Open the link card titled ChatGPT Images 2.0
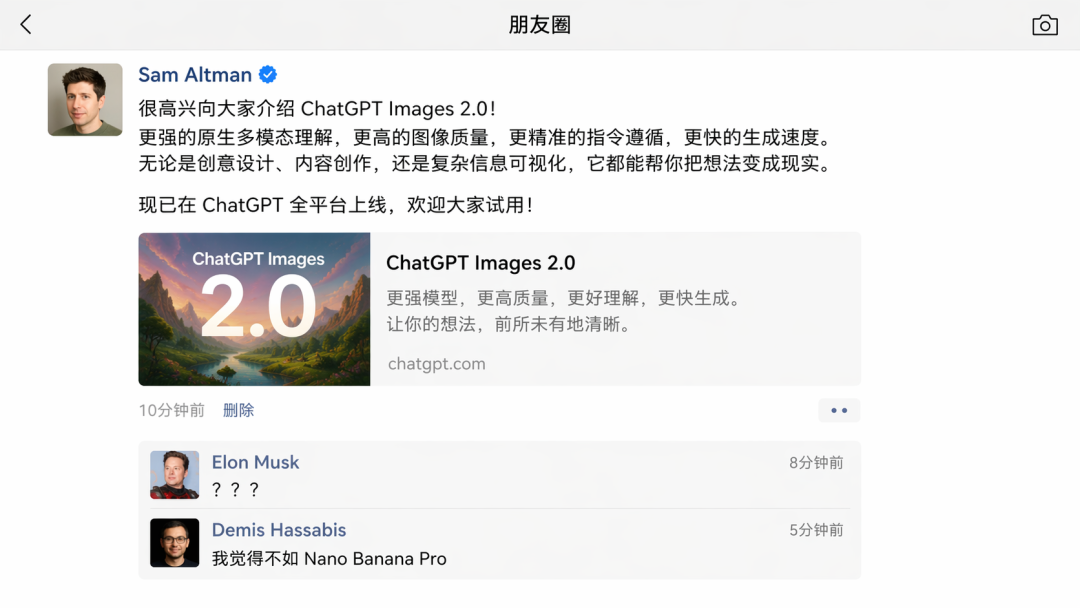 pos(481,263)
